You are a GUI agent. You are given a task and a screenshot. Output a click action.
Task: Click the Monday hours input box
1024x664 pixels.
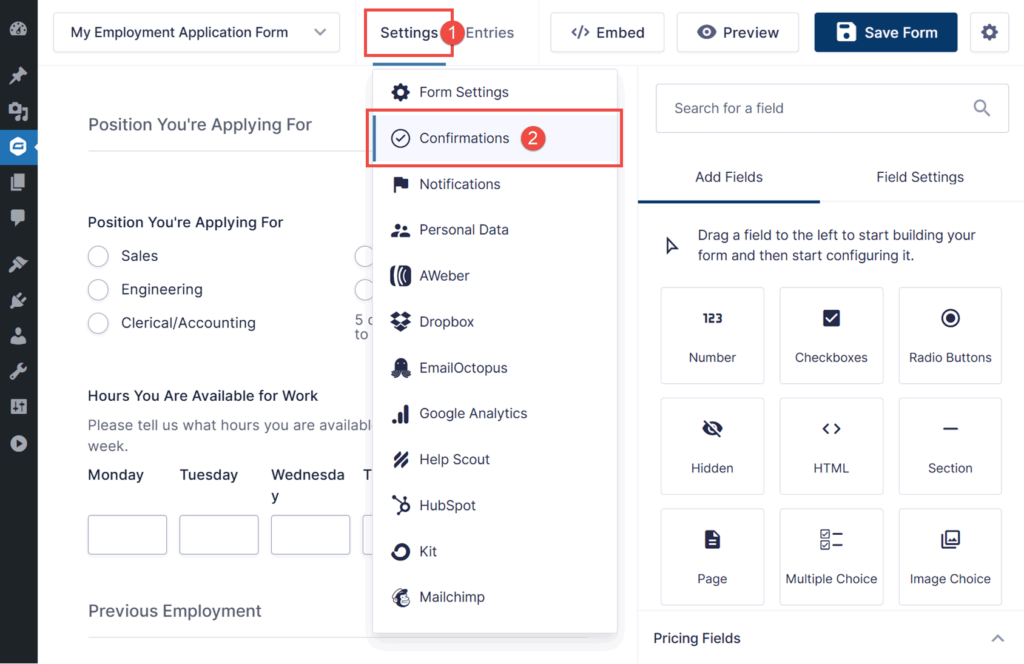(x=127, y=535)
